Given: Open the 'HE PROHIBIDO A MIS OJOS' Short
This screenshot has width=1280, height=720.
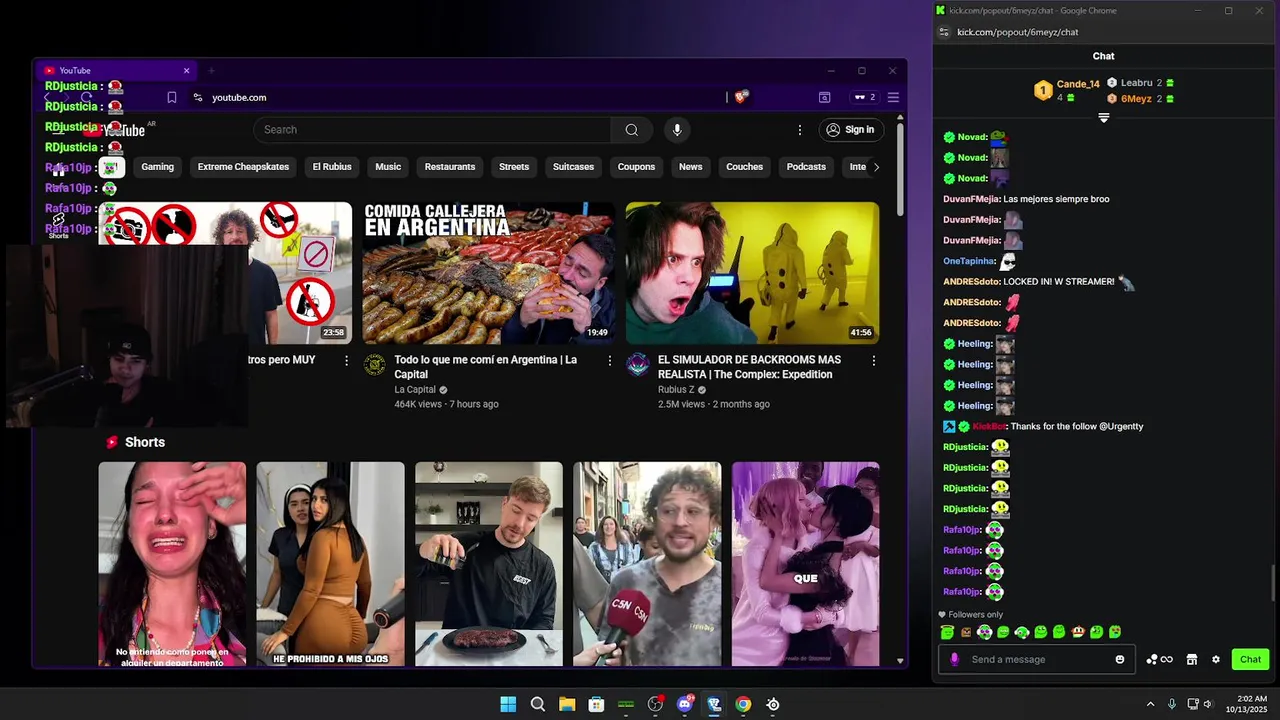Looking at the screenshot, I should [330, 564].
